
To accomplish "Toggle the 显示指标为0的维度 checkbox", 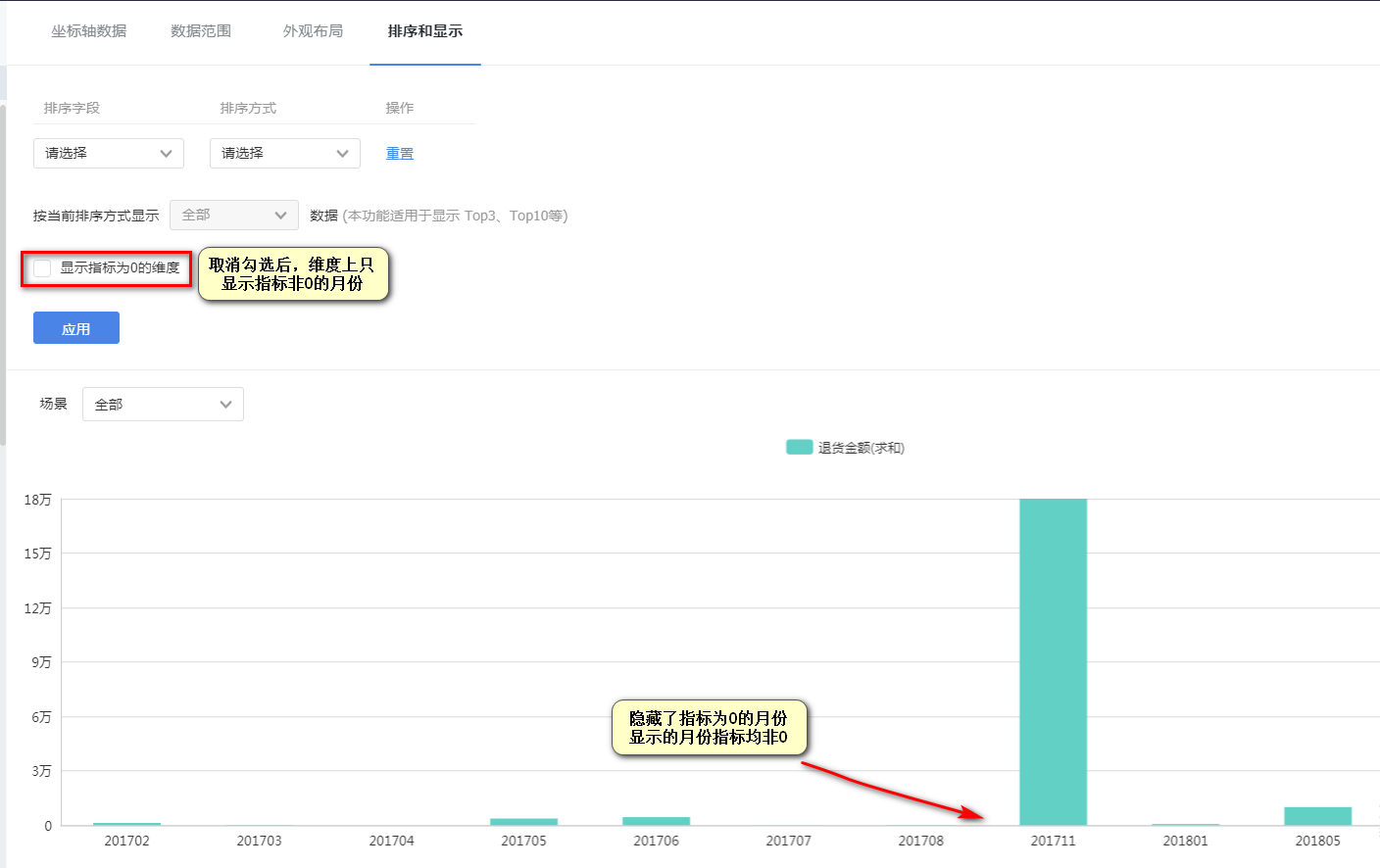I will click(x=42, y=268).
